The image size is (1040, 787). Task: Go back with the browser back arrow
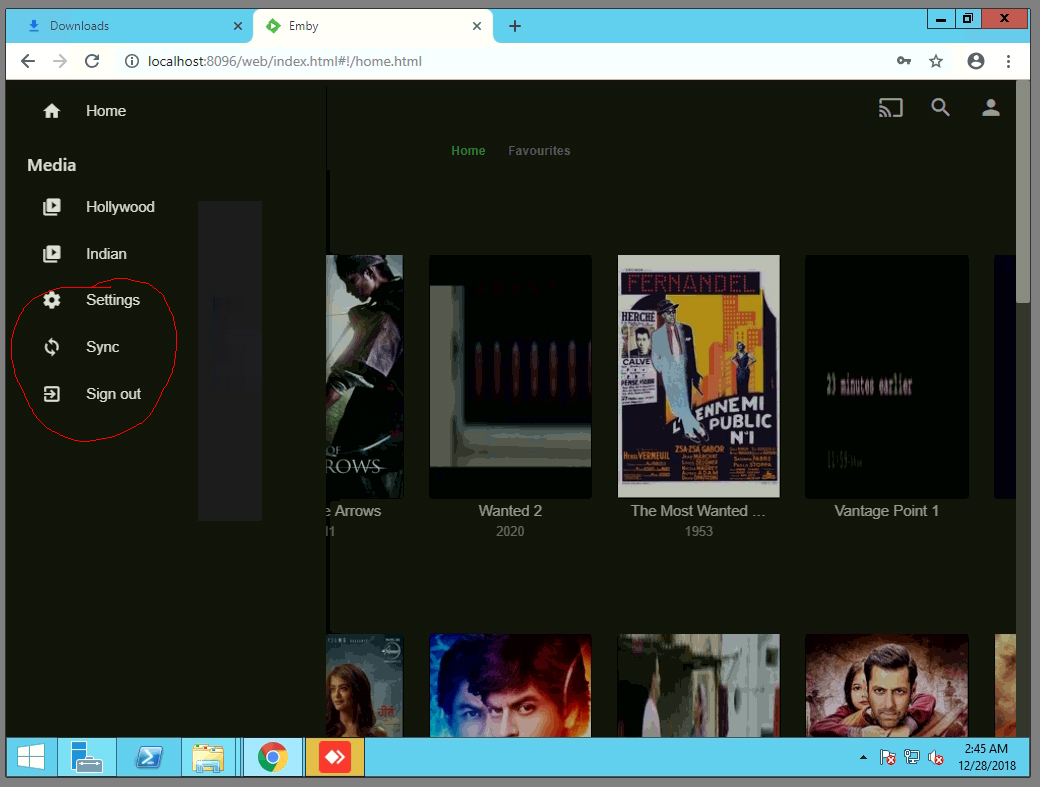28,61
